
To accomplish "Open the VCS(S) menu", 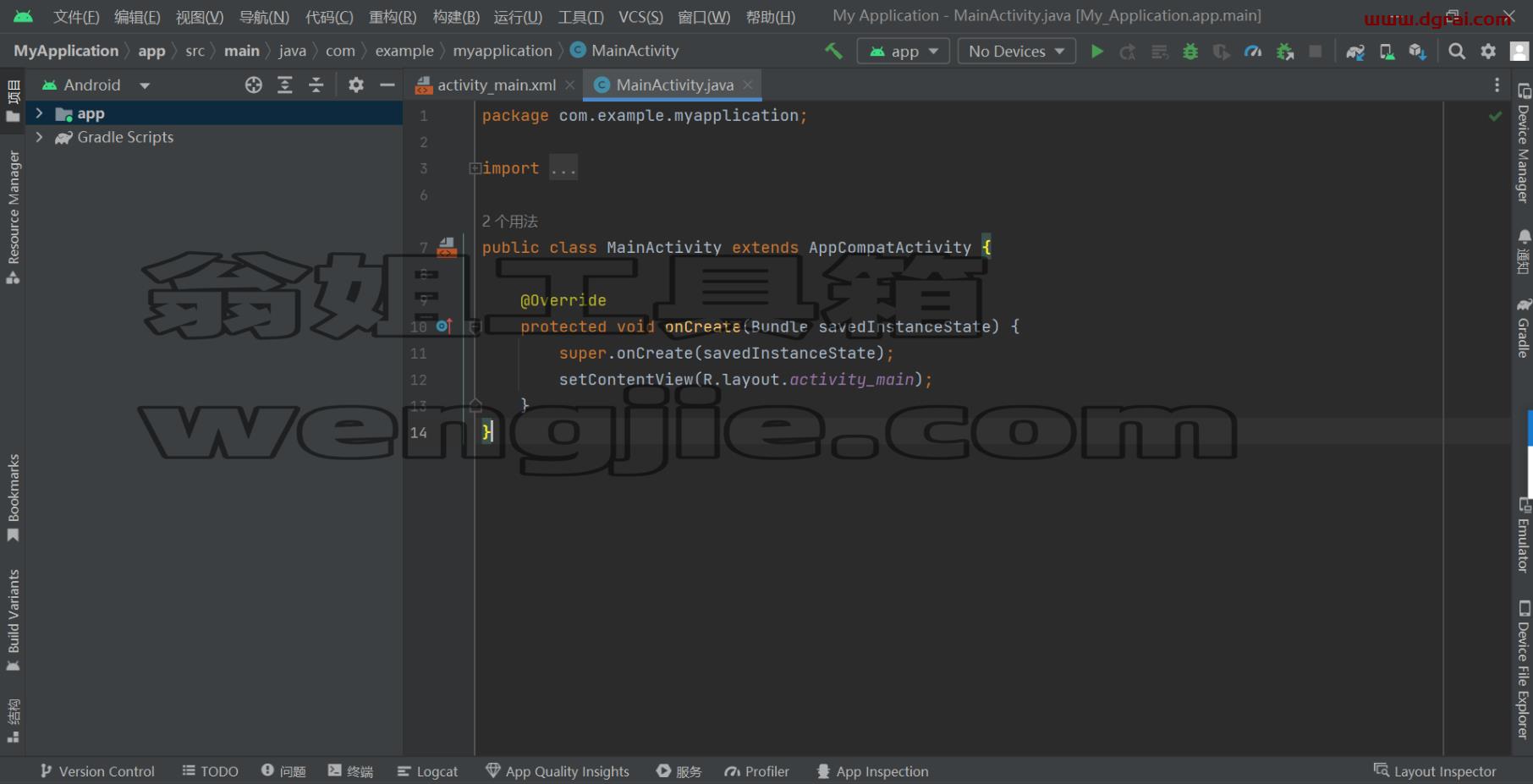I will point(640,17).
